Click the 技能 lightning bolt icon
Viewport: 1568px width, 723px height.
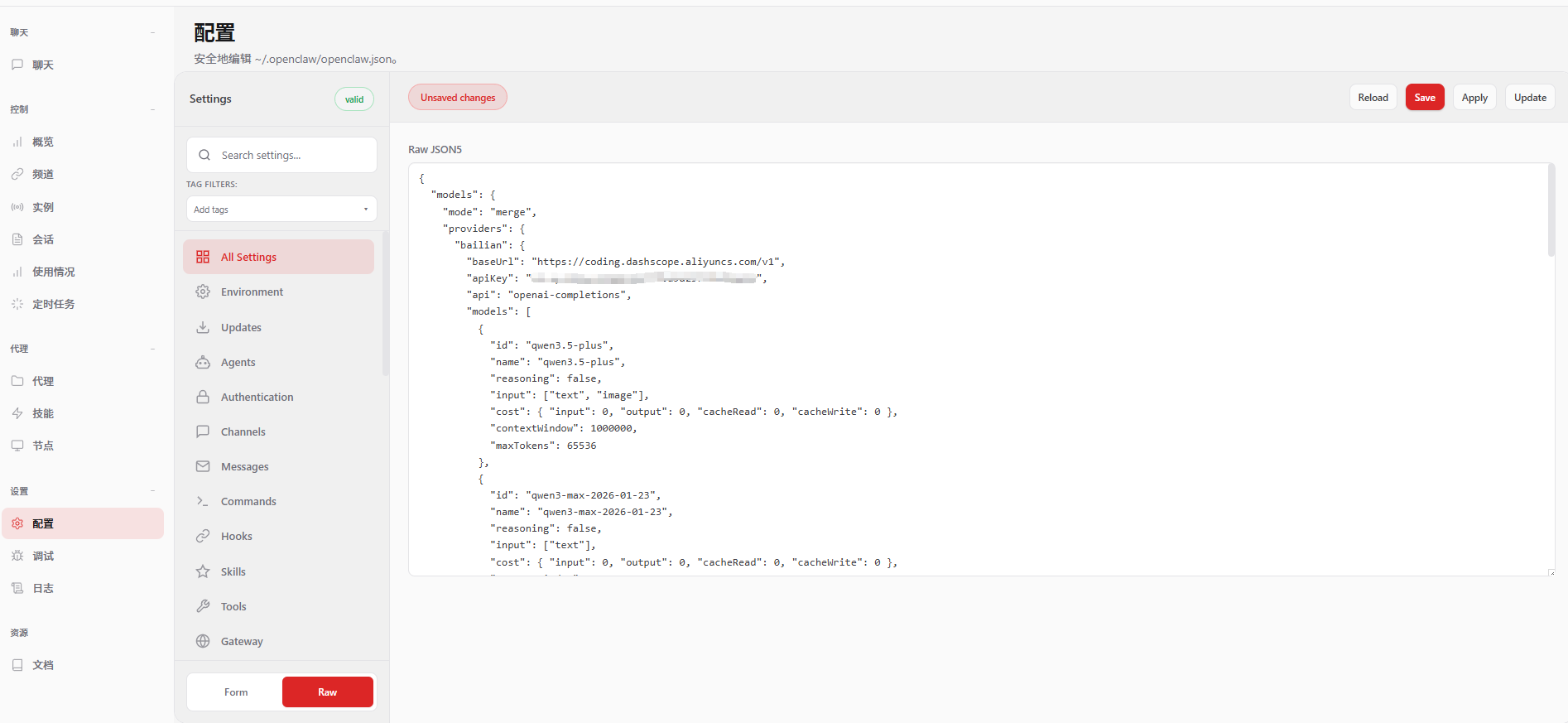17,413
